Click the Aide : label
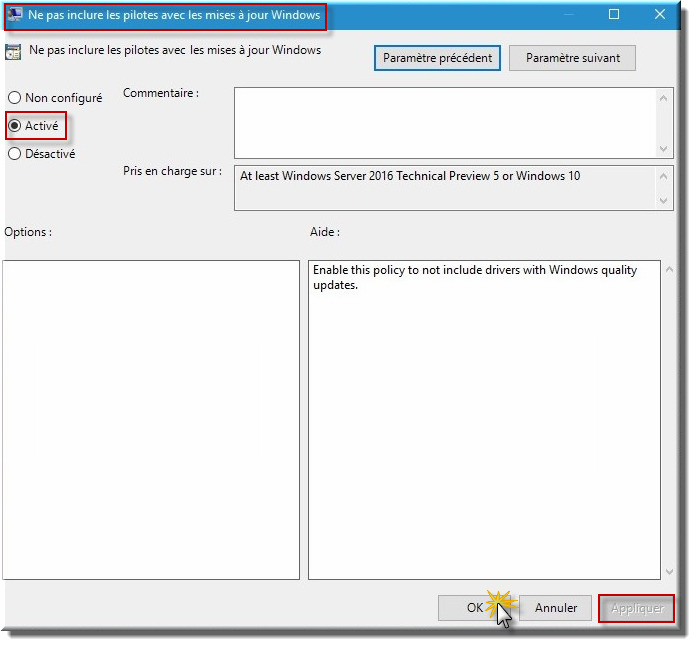 coord(326,233)
